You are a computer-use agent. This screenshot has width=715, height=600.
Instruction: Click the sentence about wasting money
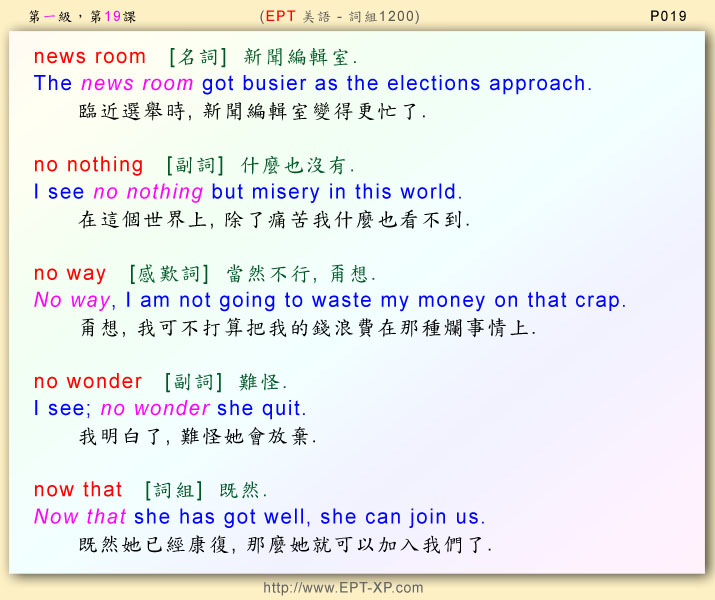tap(329, 300)
